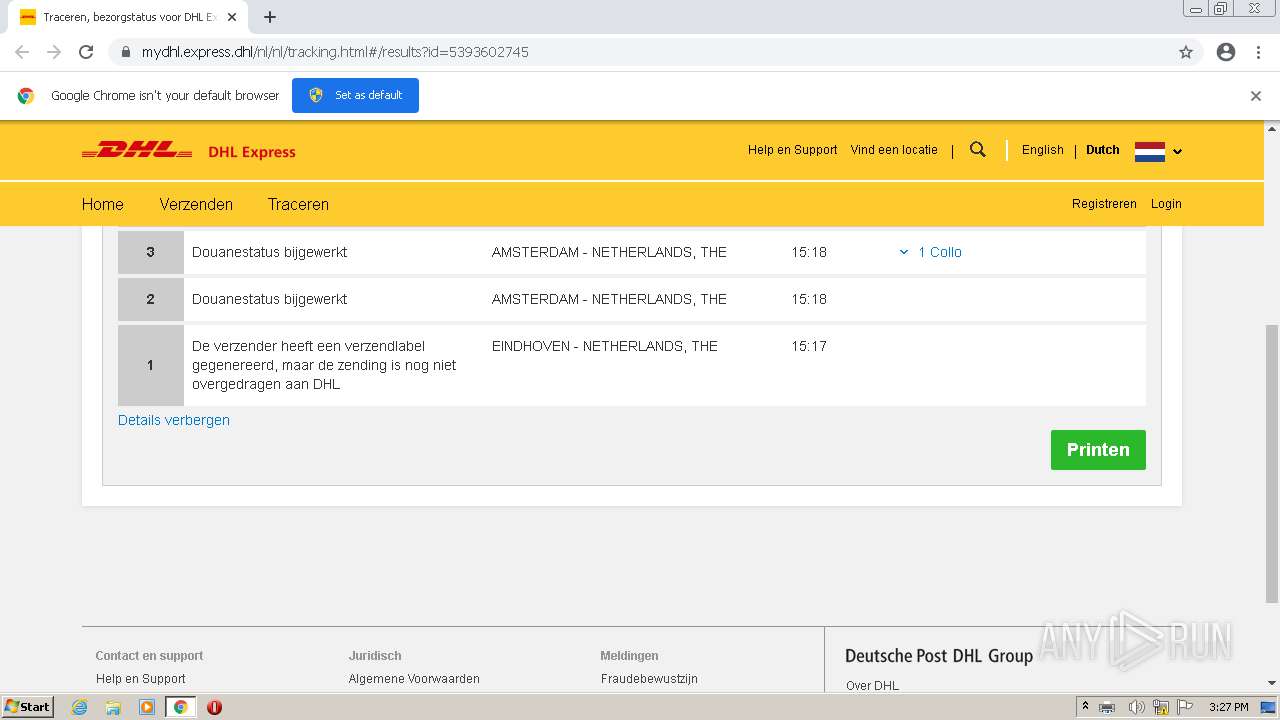Open the Chrome three-dot menu

pos(1258,52)
